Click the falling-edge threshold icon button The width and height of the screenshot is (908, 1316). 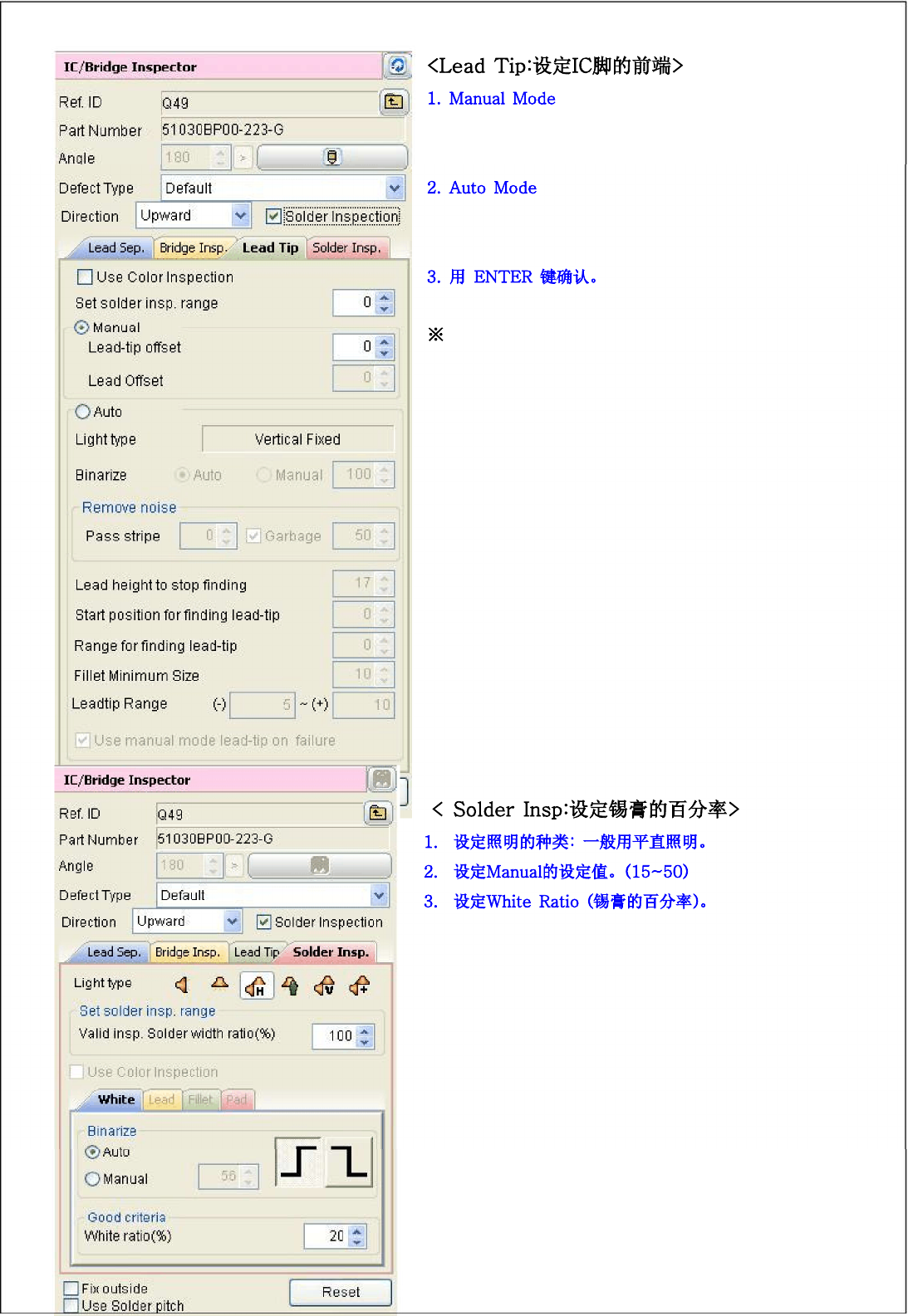[348, 1162]
